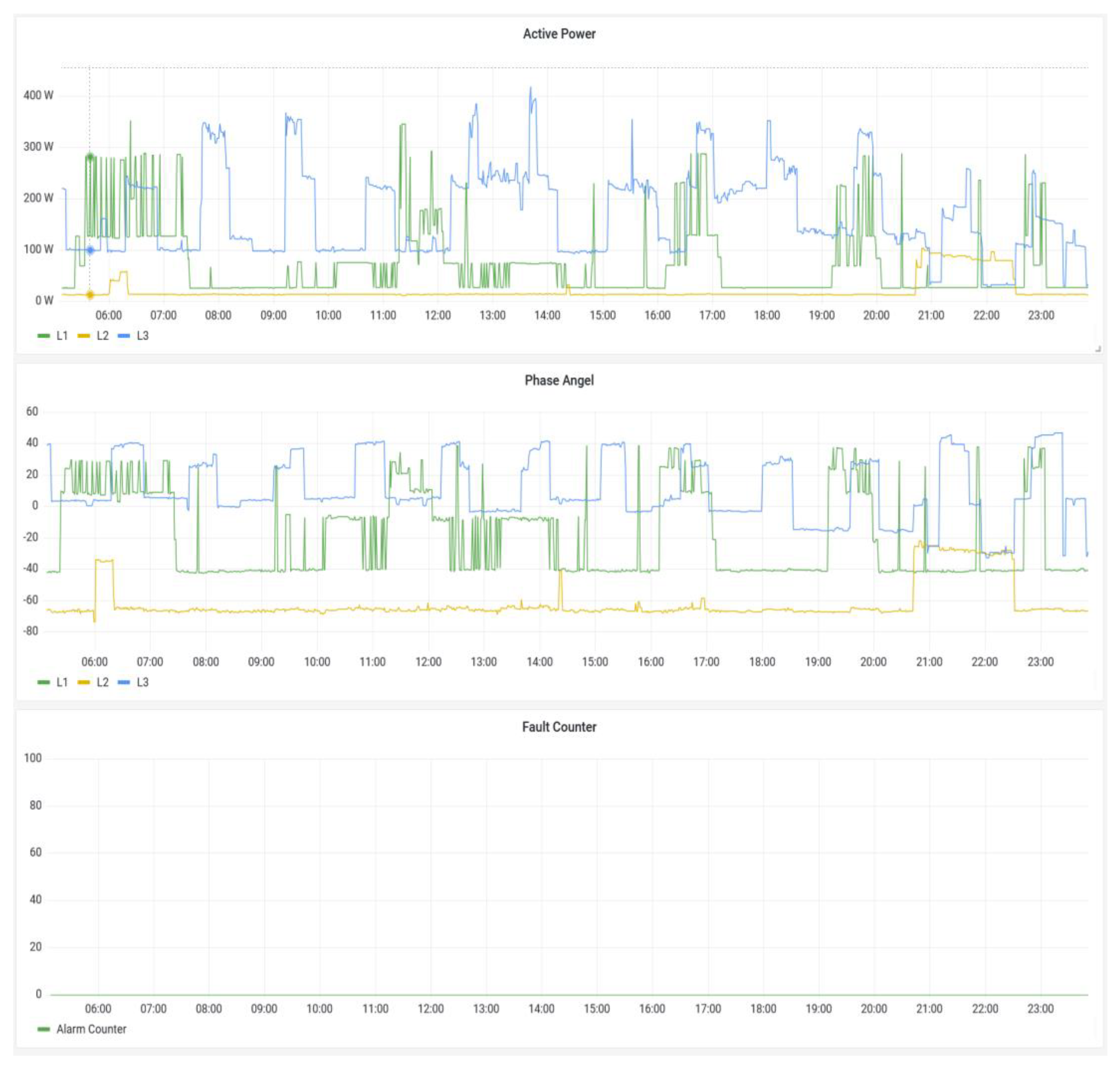Open the Active Power panel title menu
The height and width of the screenshot is (1069, 1120).
coord(559,33)
